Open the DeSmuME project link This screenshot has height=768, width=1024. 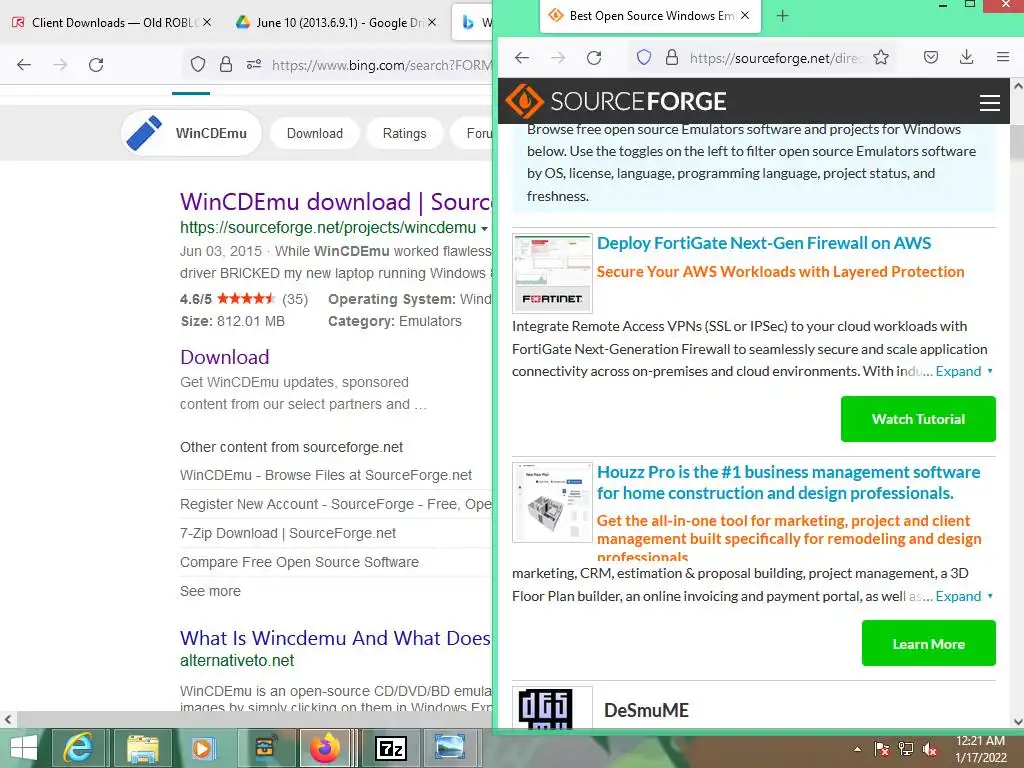tap(646, 710)
